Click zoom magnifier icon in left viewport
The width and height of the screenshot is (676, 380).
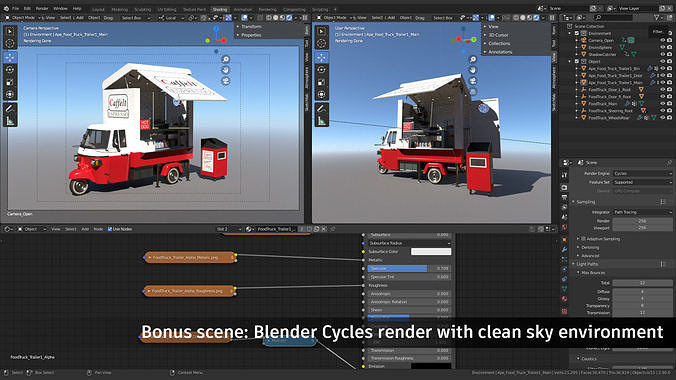point(225,60)
